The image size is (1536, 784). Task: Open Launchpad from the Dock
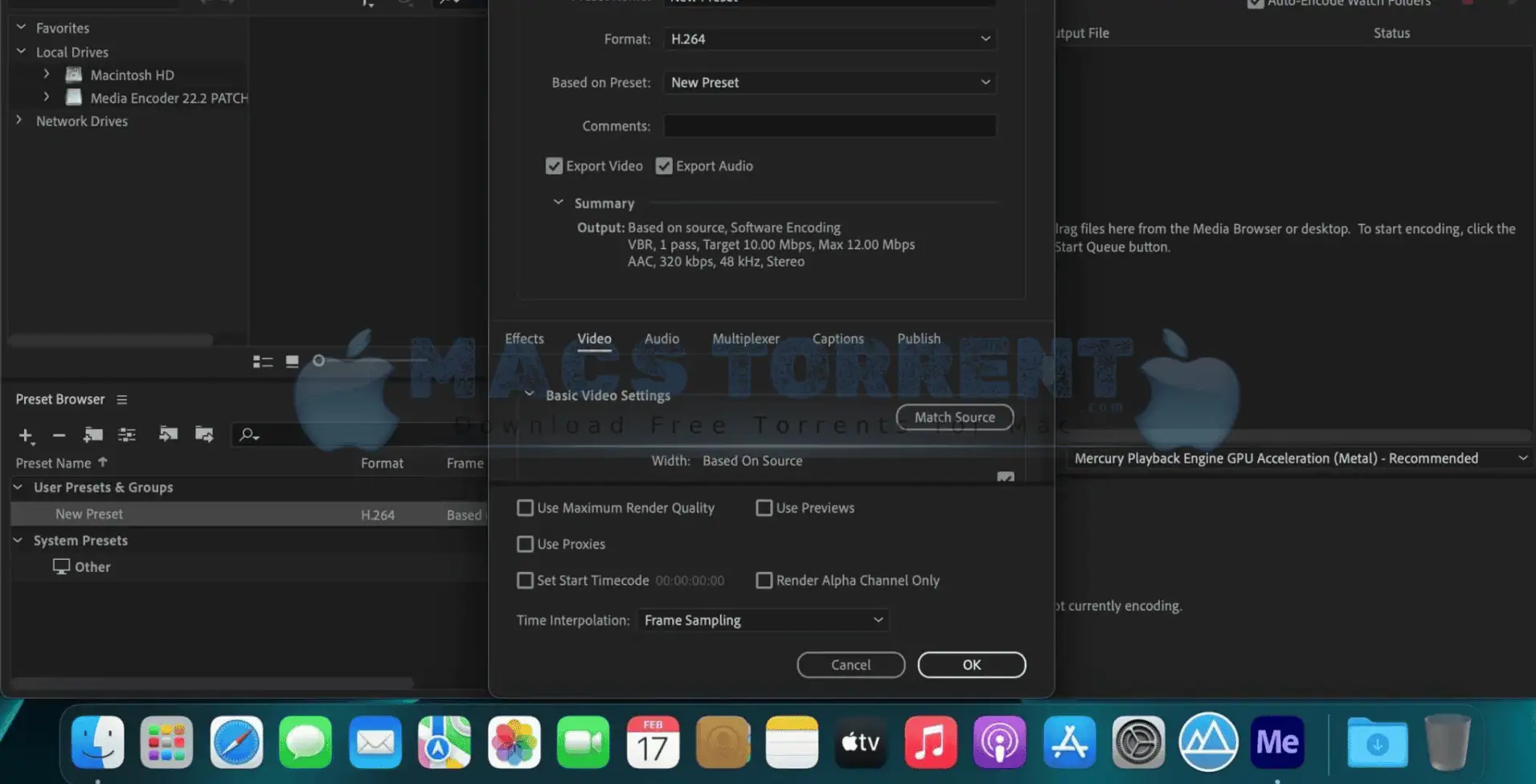click(166, 742)
